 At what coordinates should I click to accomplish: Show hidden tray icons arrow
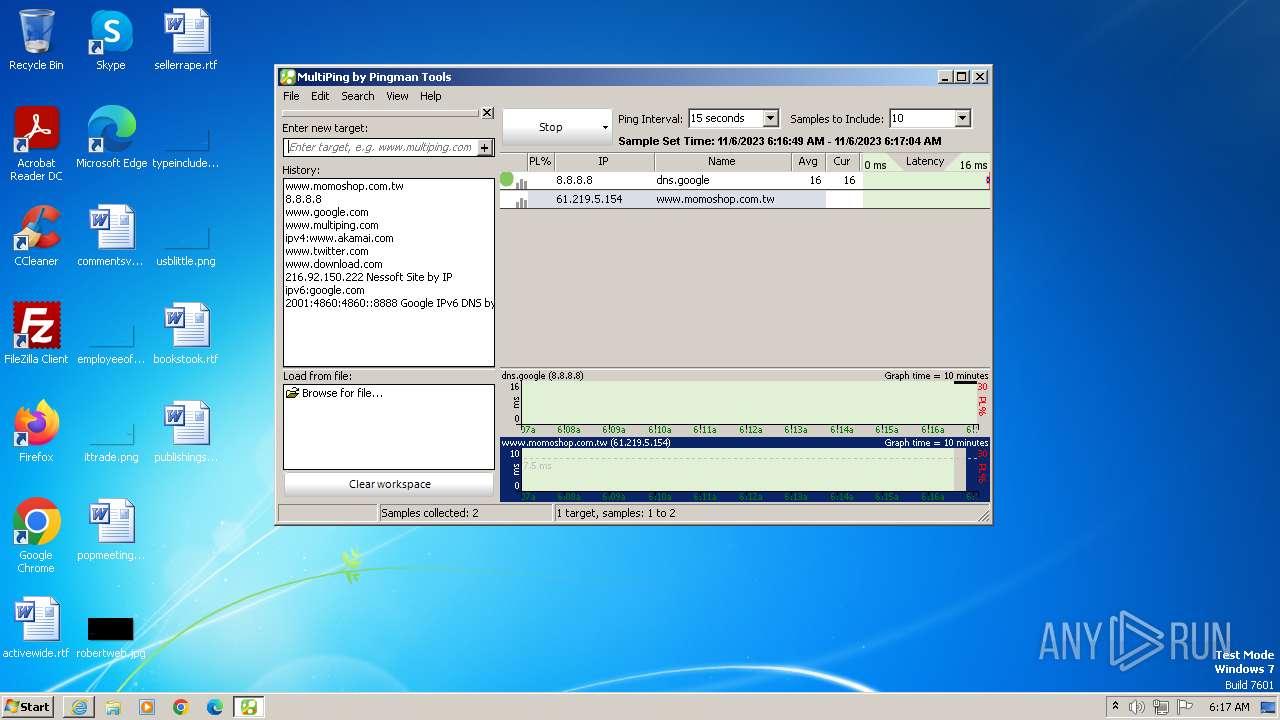click(1115, 707)
